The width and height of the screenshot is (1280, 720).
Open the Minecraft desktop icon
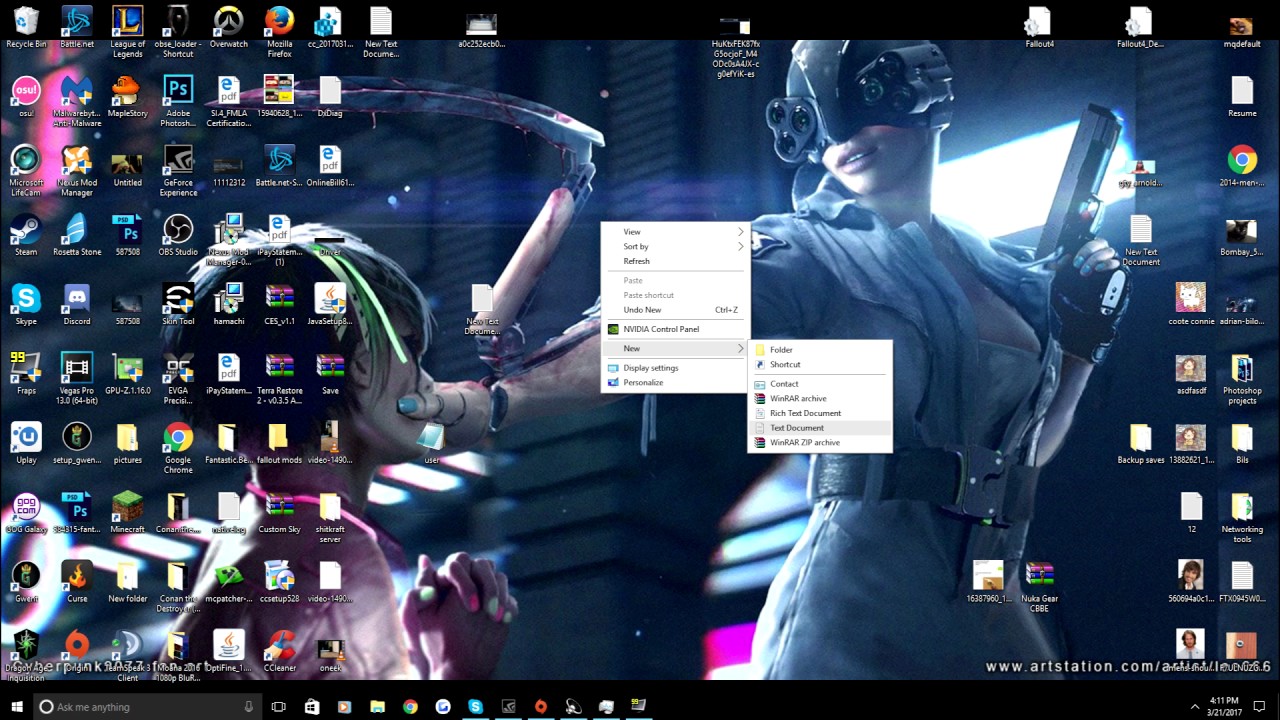click(x=127, y=511)
